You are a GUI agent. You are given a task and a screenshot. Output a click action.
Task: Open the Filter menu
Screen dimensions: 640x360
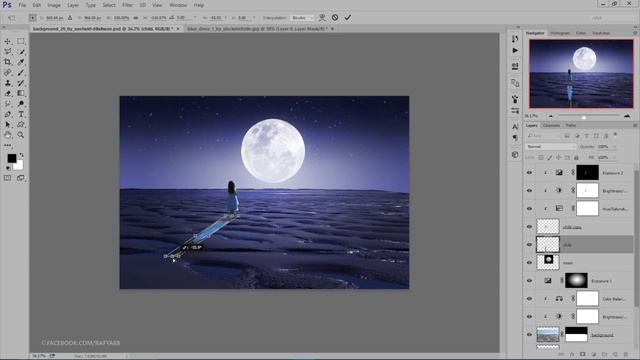128,5
